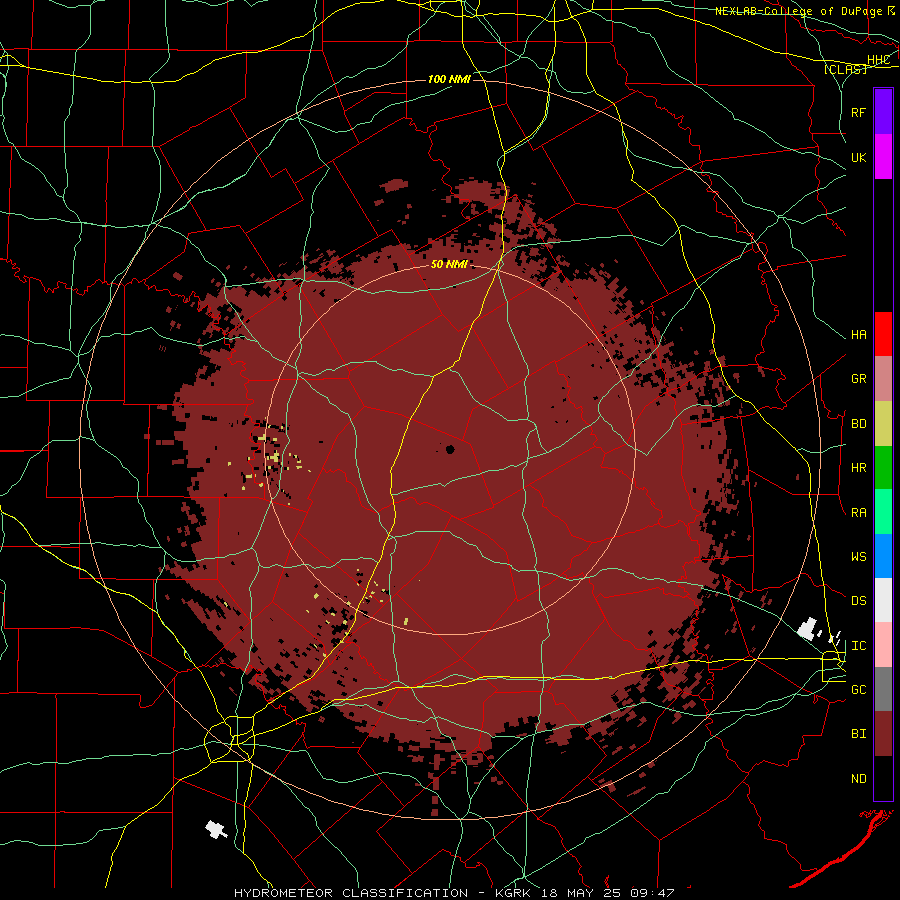Image resolution: width=900 pixels, height=900 pixels.
Task: Click the NEXLAB-College of DuPage header text
Action: tap(798, 11)
